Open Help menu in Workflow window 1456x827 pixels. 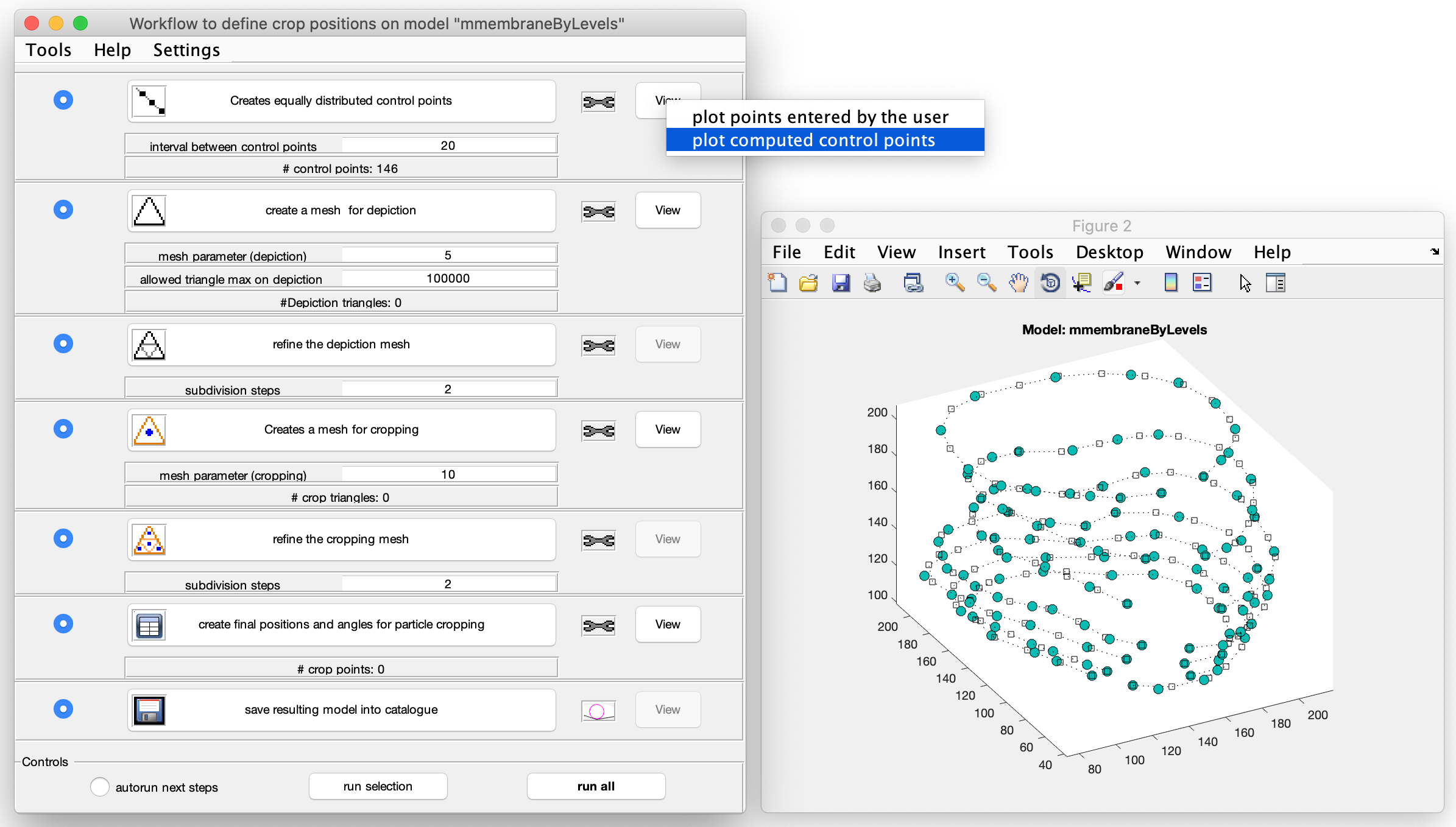pyautogui.click(x=112, y=50)
